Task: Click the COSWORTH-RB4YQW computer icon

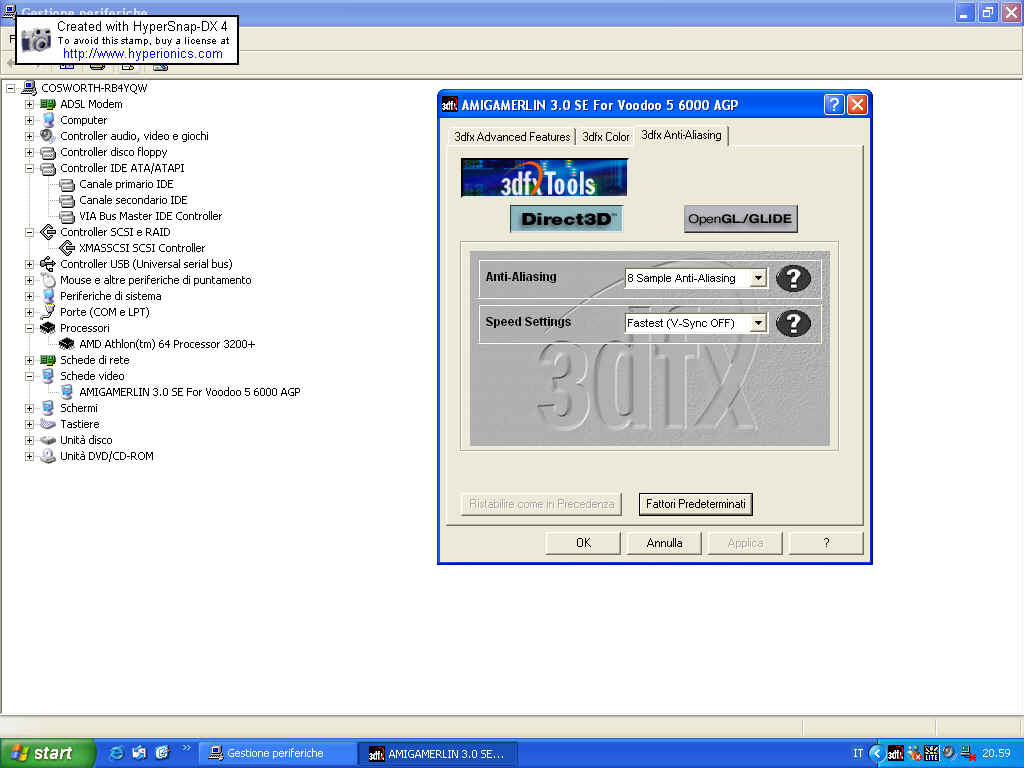Action: 29,88
